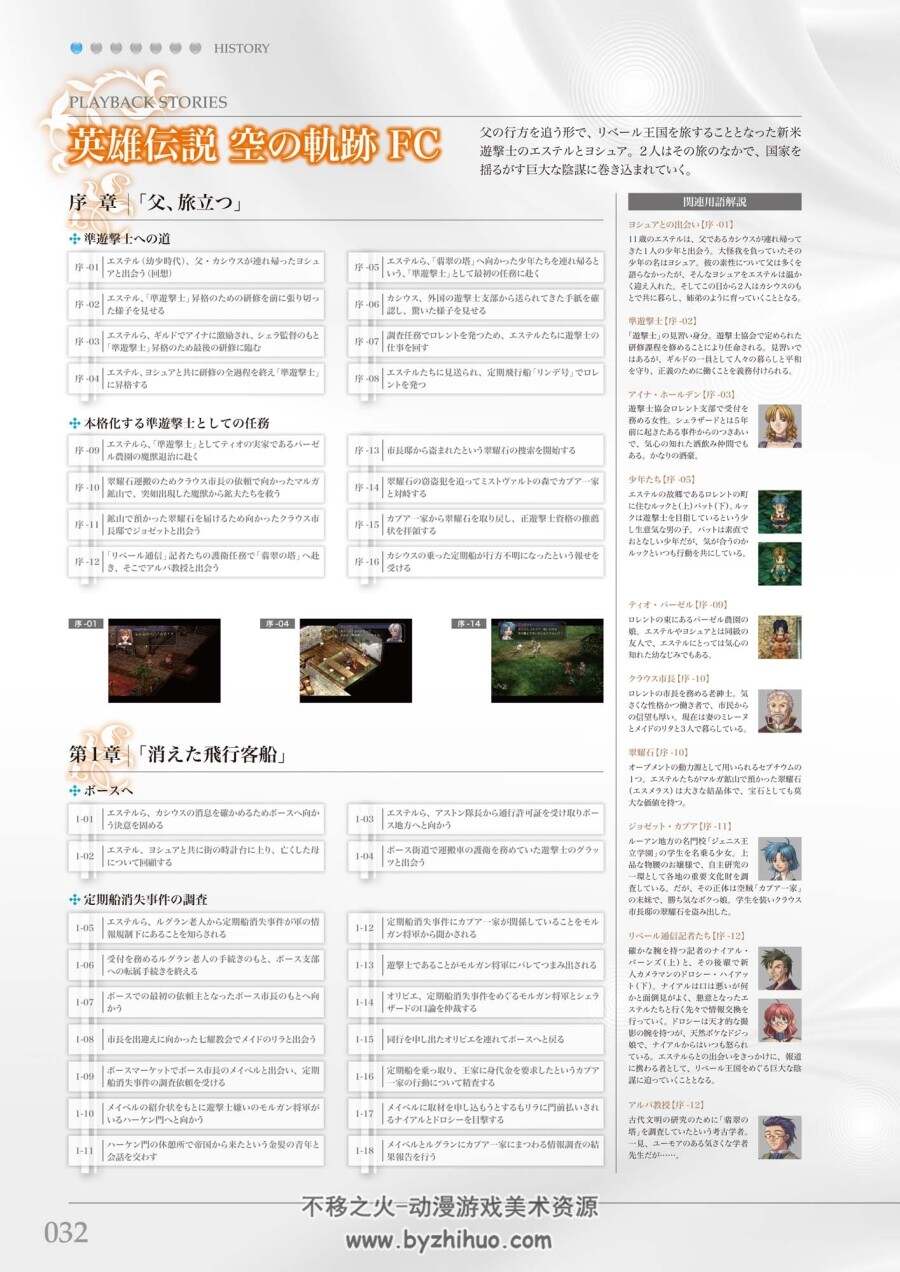Select story entry 1-07
The height and width of the screenshot is (1272, 900).
196,1002
